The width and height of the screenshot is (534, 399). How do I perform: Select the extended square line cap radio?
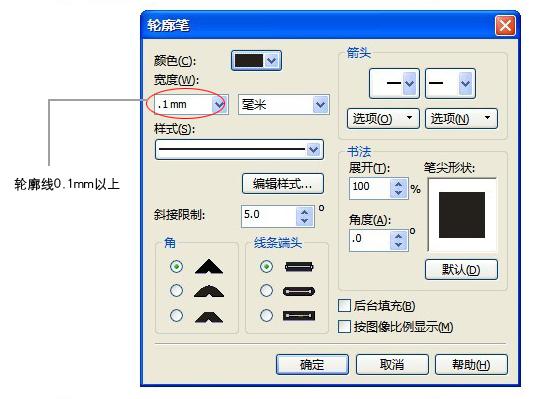pyautogui.click(x=266, y=315)
